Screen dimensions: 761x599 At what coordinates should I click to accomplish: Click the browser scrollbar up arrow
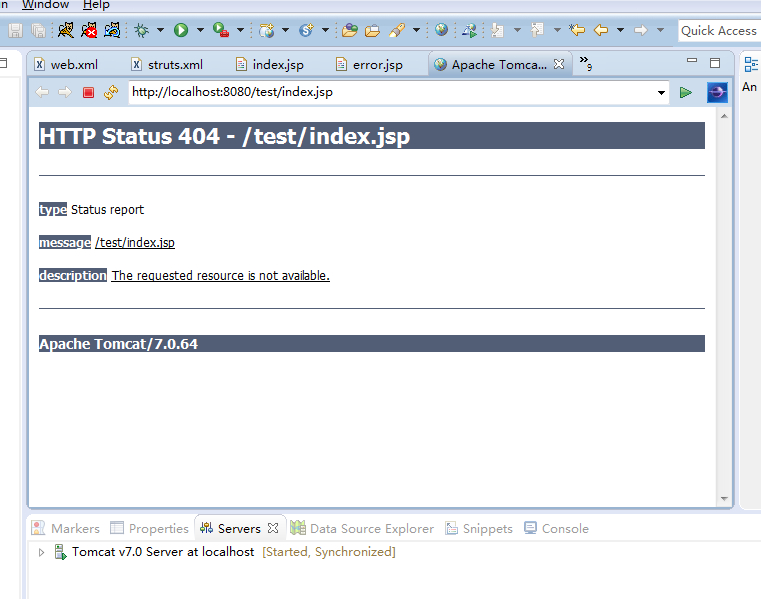pyautogui.click(x=724, y=116)
